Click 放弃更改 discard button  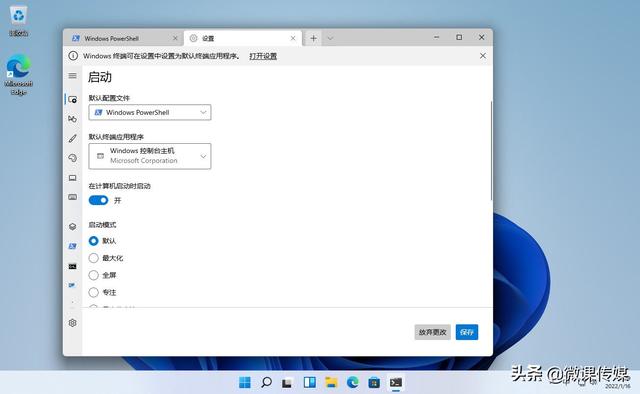tap(432, 332)
